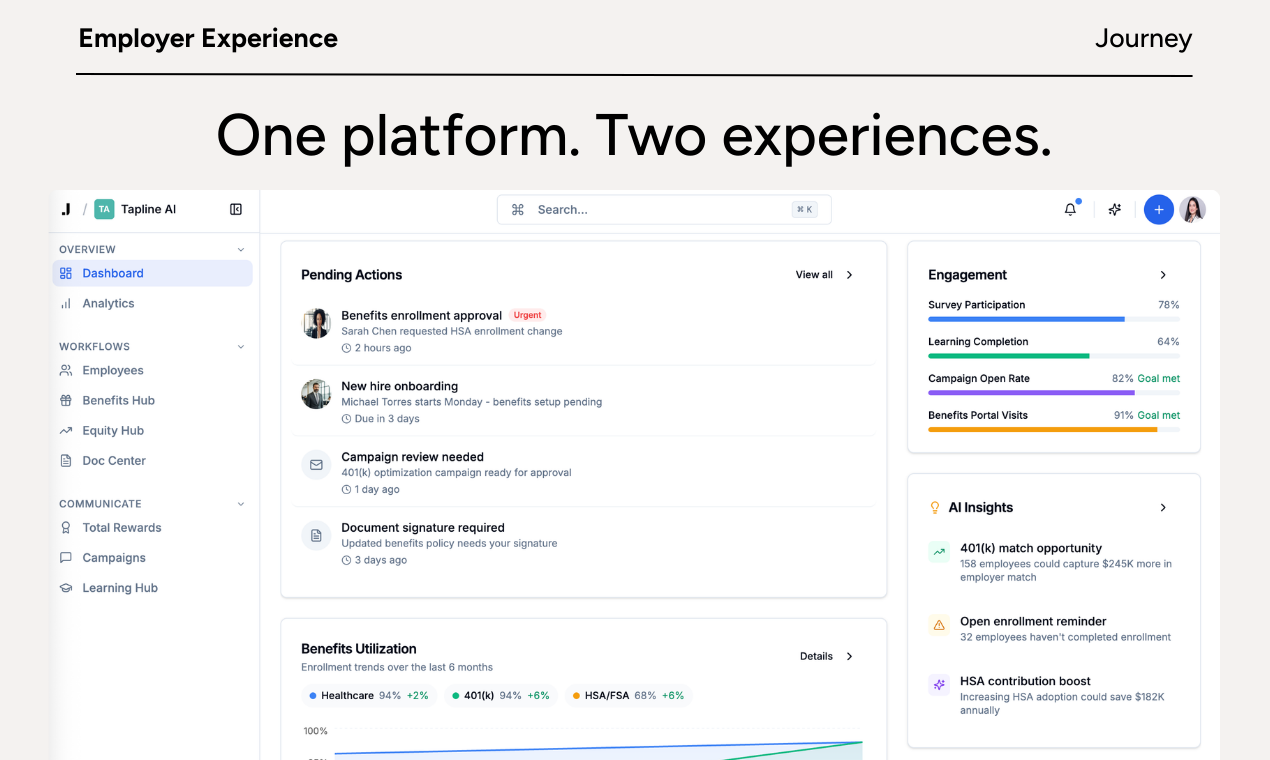The width and height of the screenshot is (1270, 760).
Task: Click the blue plus create button
Action: tap(1158, 209)
